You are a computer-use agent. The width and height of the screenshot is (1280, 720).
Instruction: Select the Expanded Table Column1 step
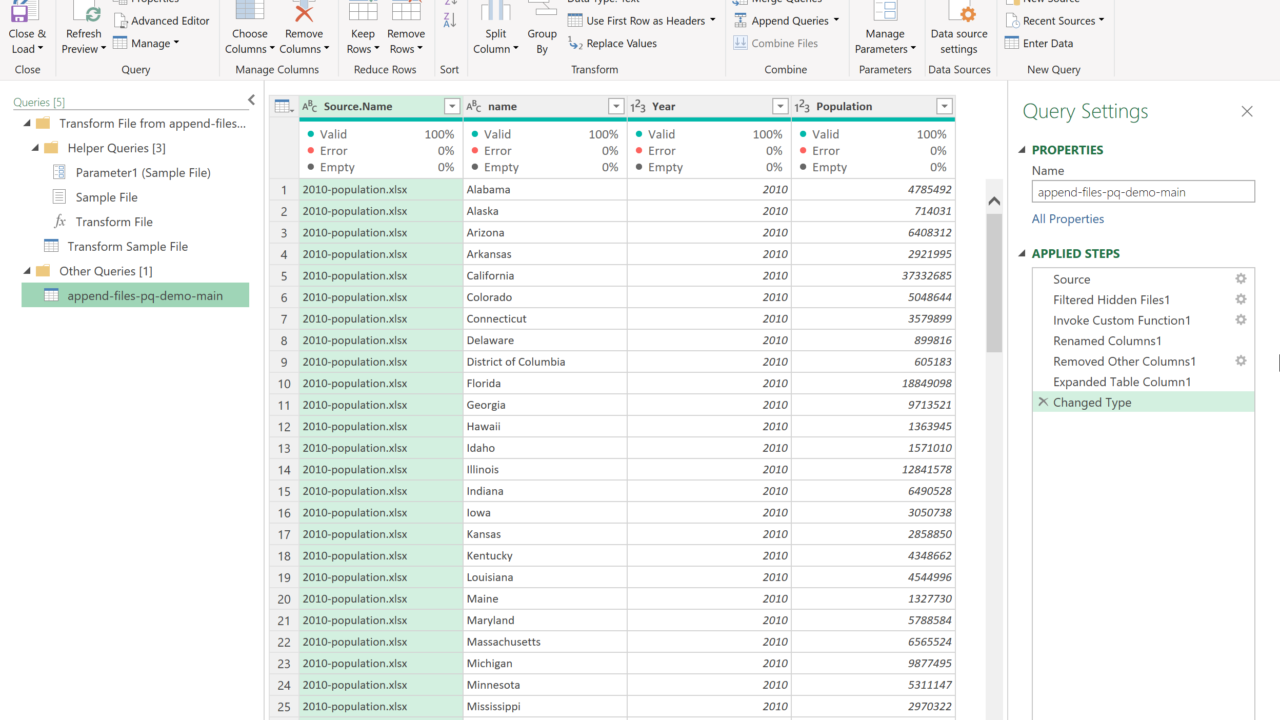[x=1121, y=382]
